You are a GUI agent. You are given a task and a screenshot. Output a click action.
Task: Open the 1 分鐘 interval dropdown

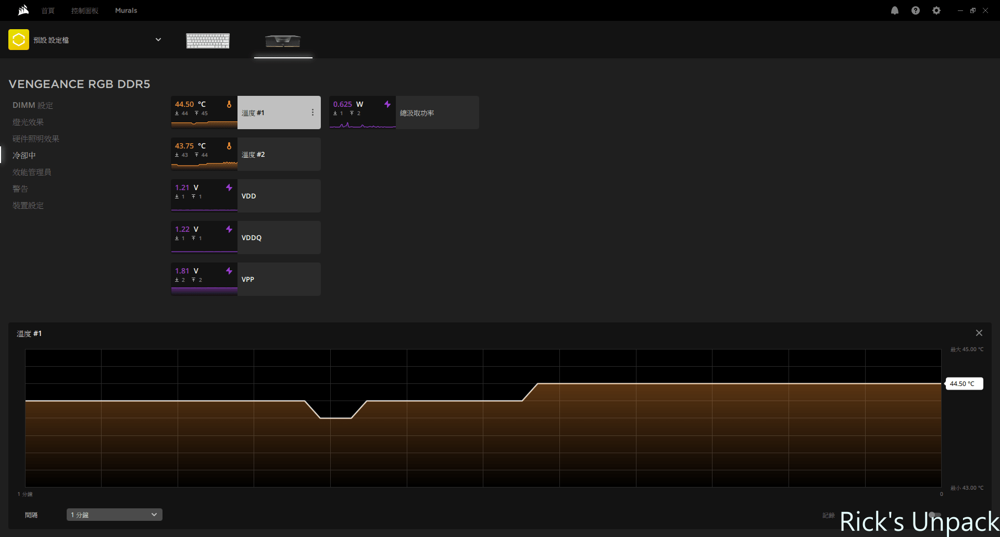pyautogui.click(x=114, y=515)
